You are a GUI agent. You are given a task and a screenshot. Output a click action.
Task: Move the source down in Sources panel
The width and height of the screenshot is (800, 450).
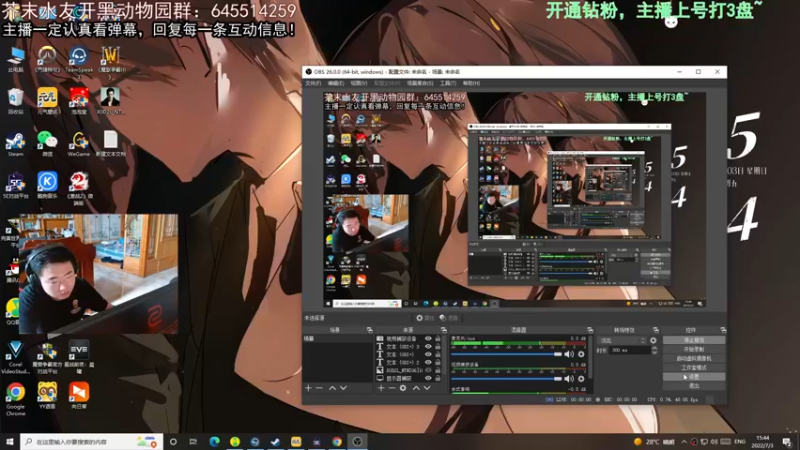[x=427, y=388]
